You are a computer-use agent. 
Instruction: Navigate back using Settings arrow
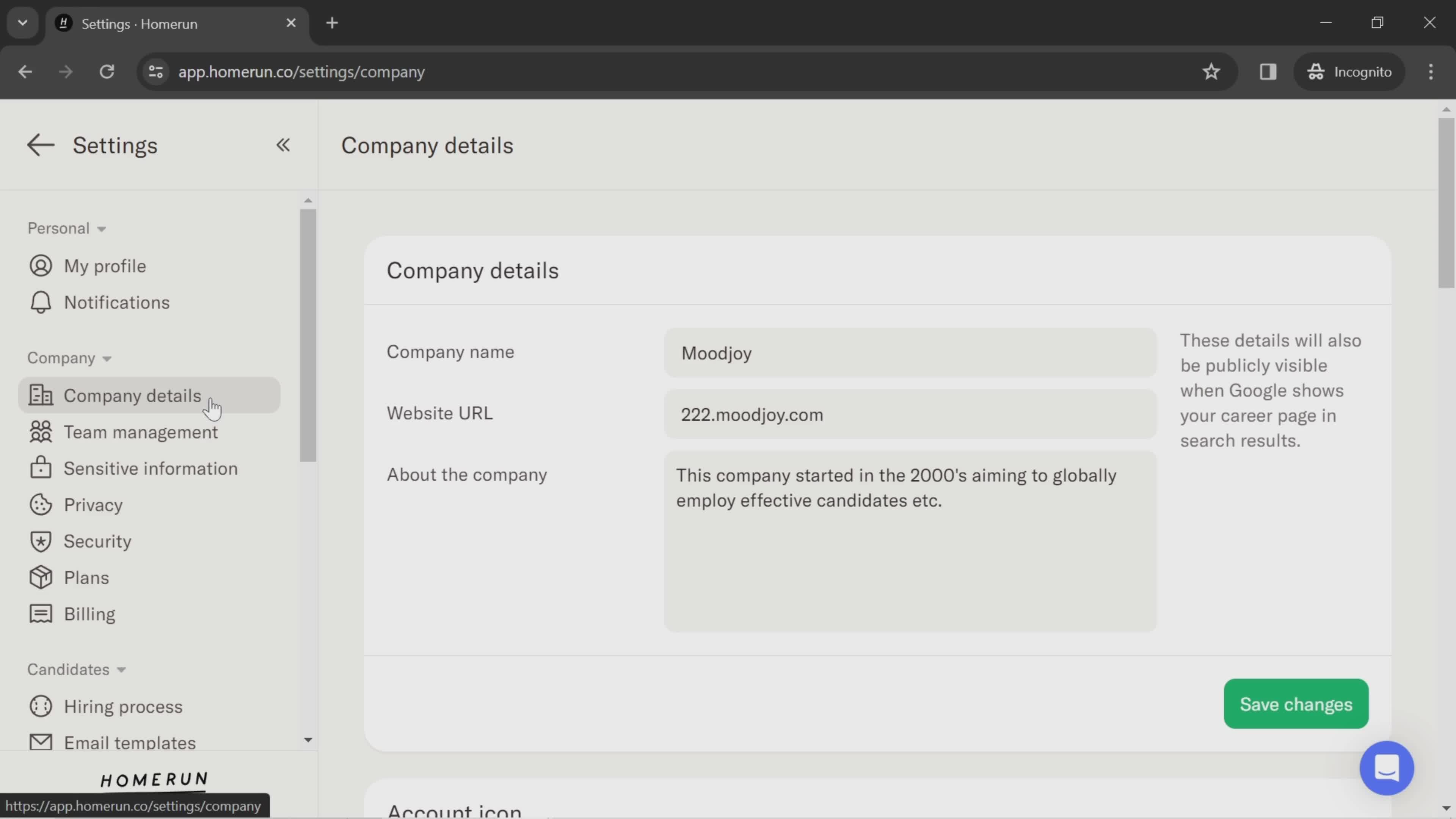point(39,145)
